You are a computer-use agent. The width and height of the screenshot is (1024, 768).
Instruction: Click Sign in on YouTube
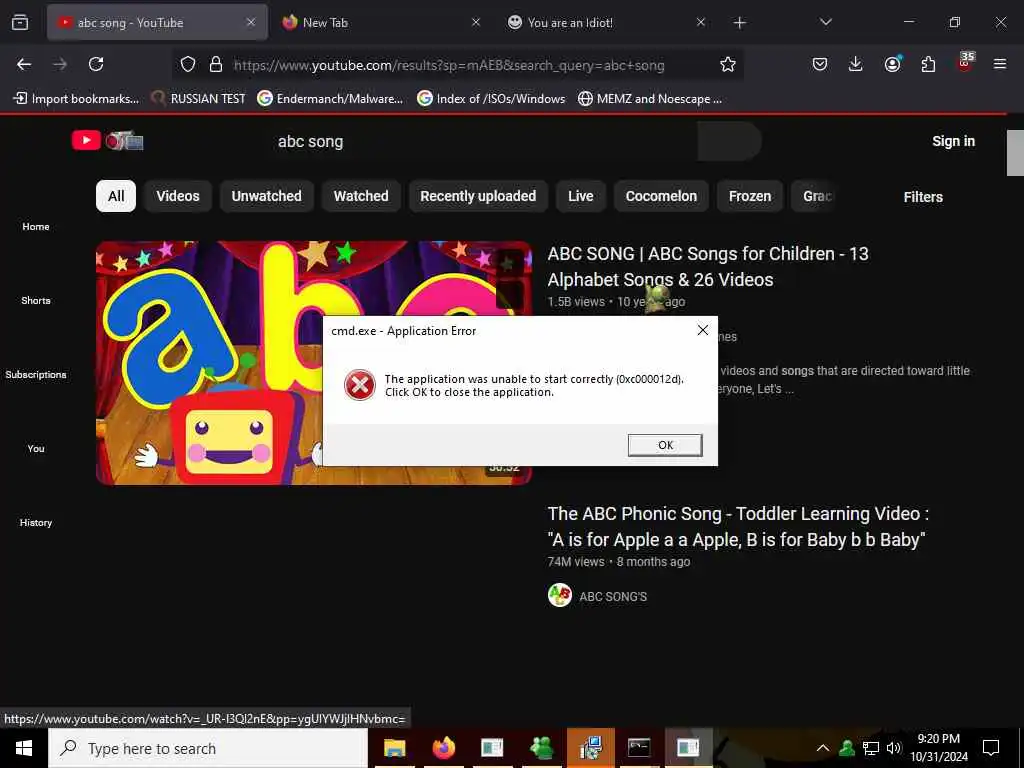pos(953,141)
